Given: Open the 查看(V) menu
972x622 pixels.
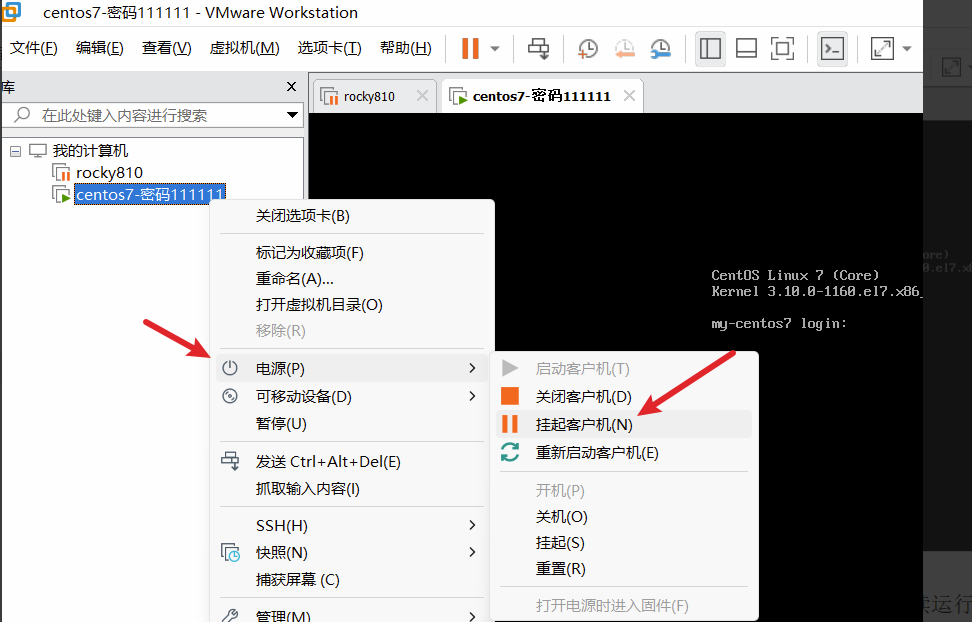Looking at the screenshot, I should [x=166, y=48].
